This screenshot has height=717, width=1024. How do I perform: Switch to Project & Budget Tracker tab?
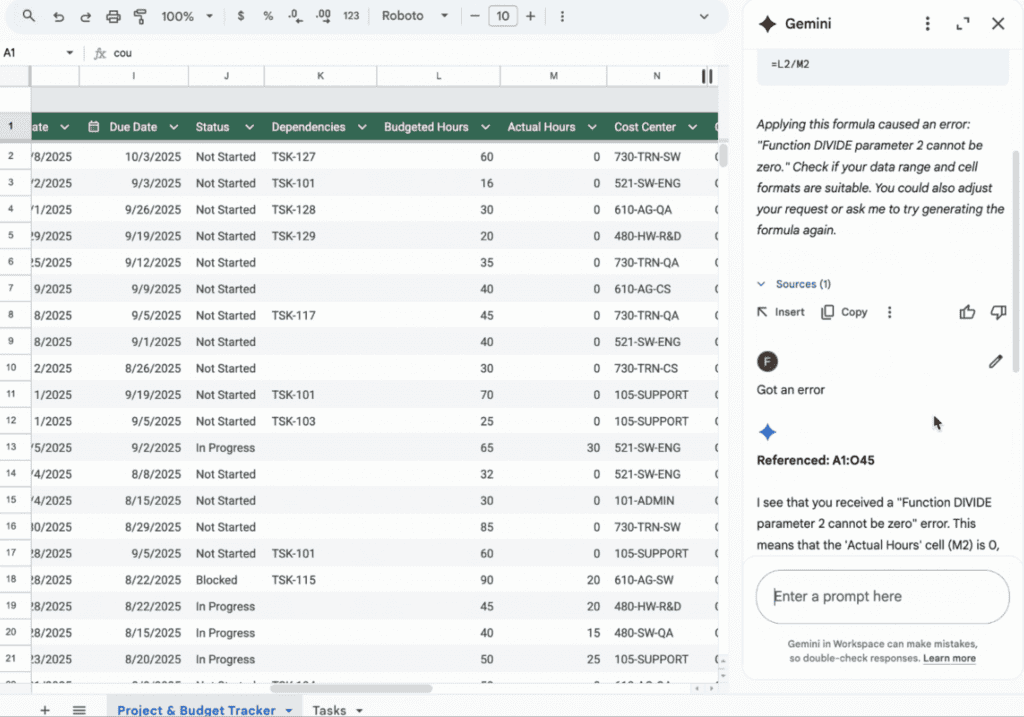tap(196, 710)
